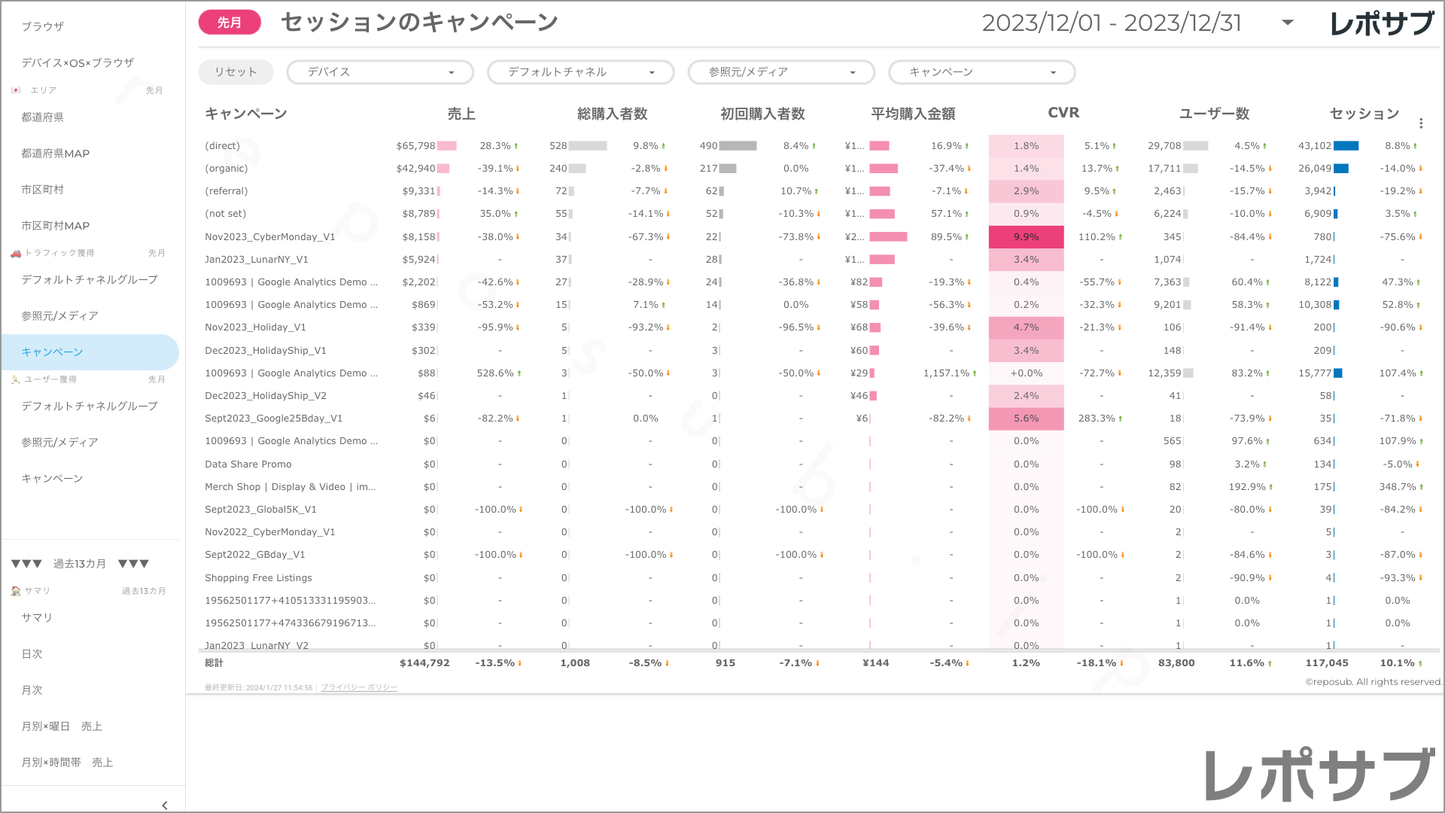Open the date range picker arrow

coord(1288,23)
